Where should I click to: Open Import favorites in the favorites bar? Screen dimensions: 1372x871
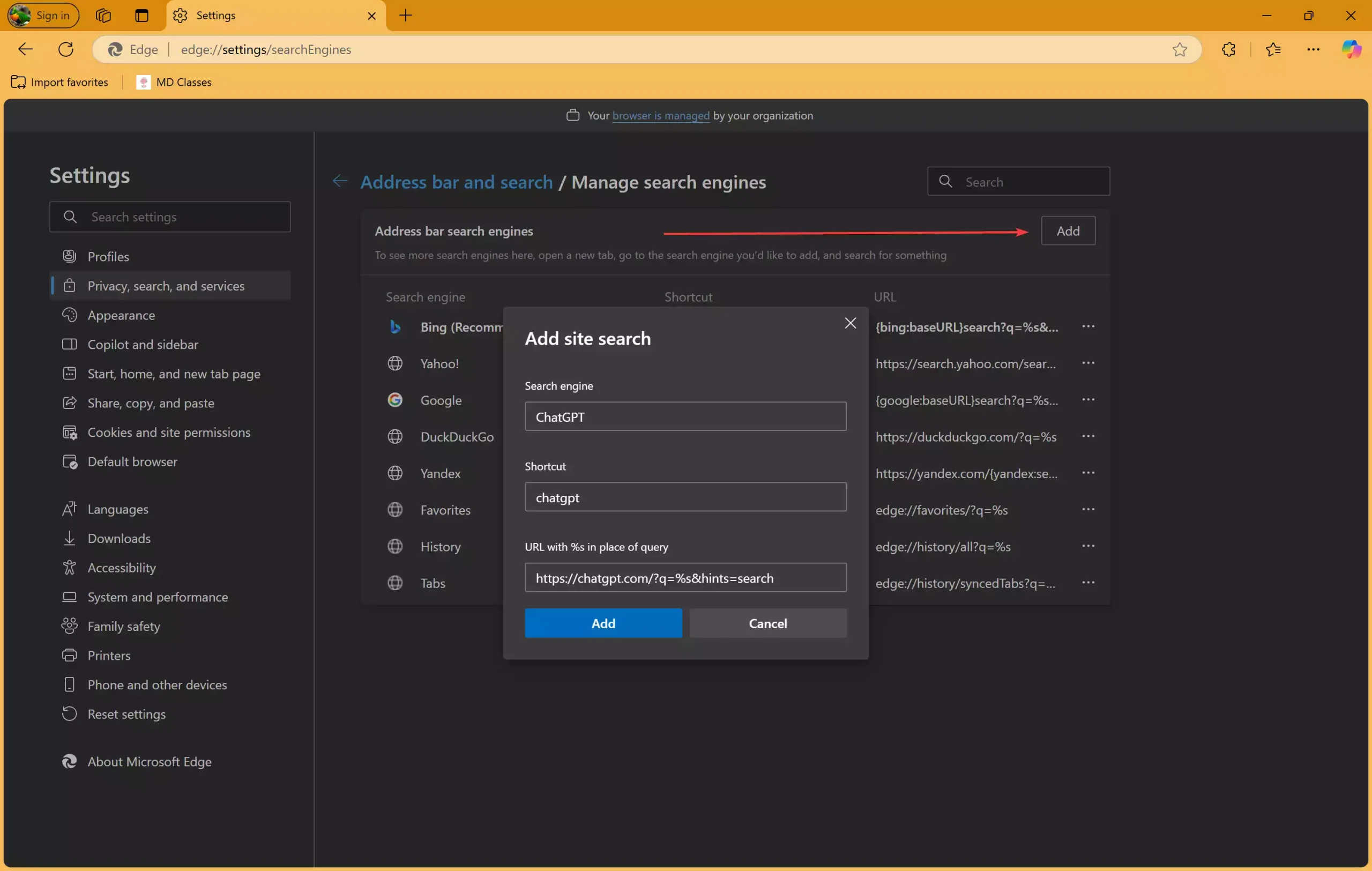click(x=60, y=82)
